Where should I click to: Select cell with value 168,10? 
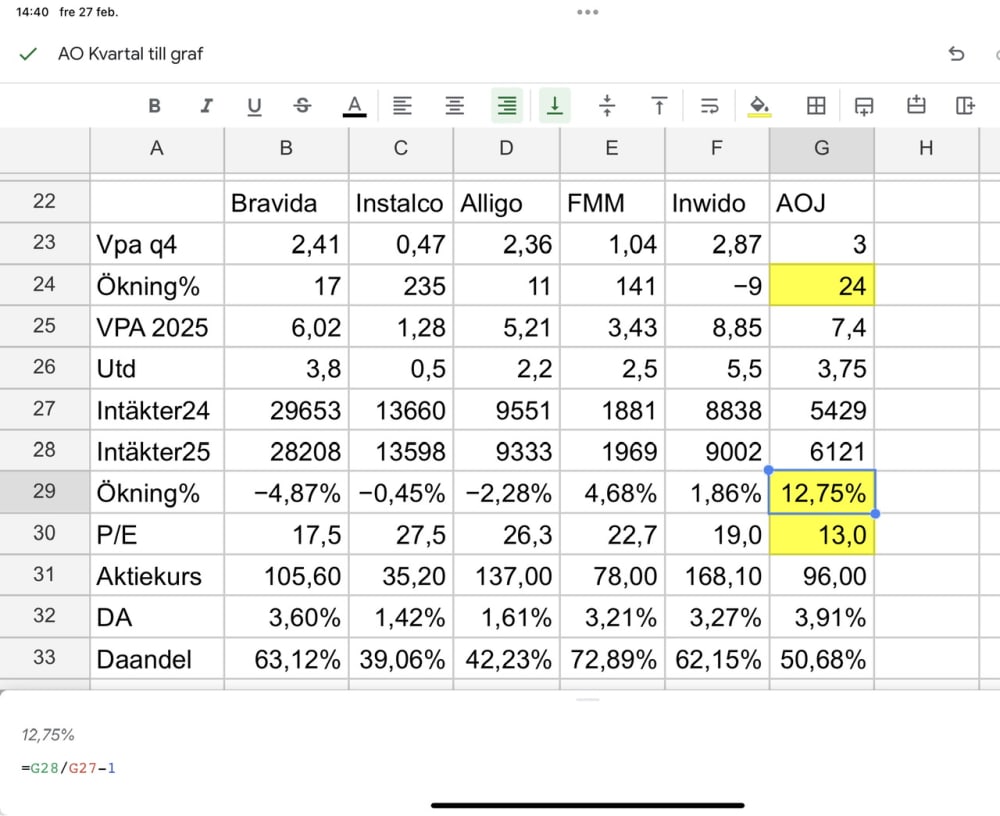click(x=717, y=575)
